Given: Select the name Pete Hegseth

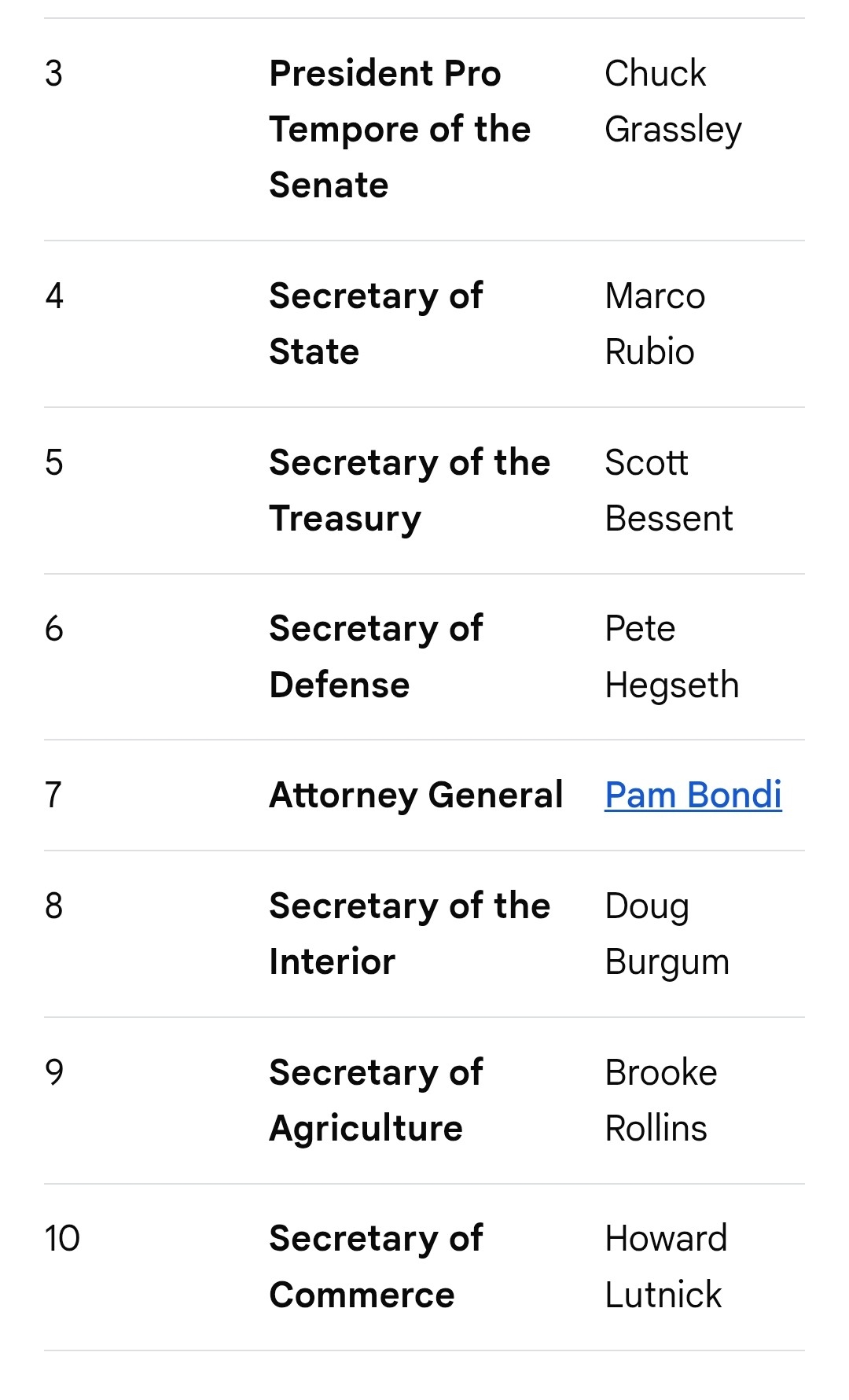Looking at the screenshot, I should pos(671,656).
